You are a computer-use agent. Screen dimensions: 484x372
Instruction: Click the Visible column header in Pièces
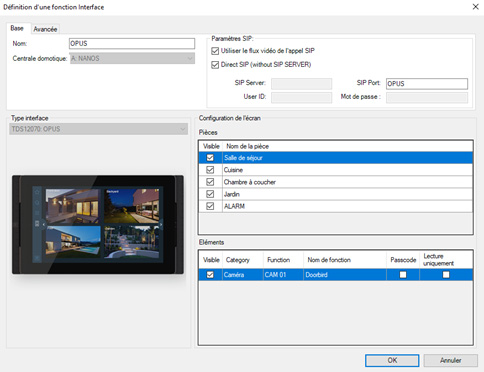point(211,146)
